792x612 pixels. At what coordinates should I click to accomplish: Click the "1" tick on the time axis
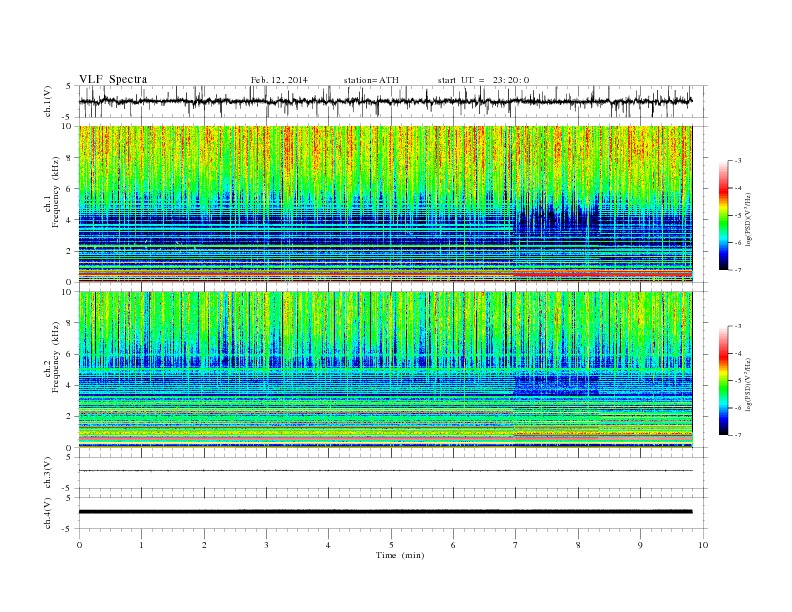pyautogui.click(x=142, y=545)
